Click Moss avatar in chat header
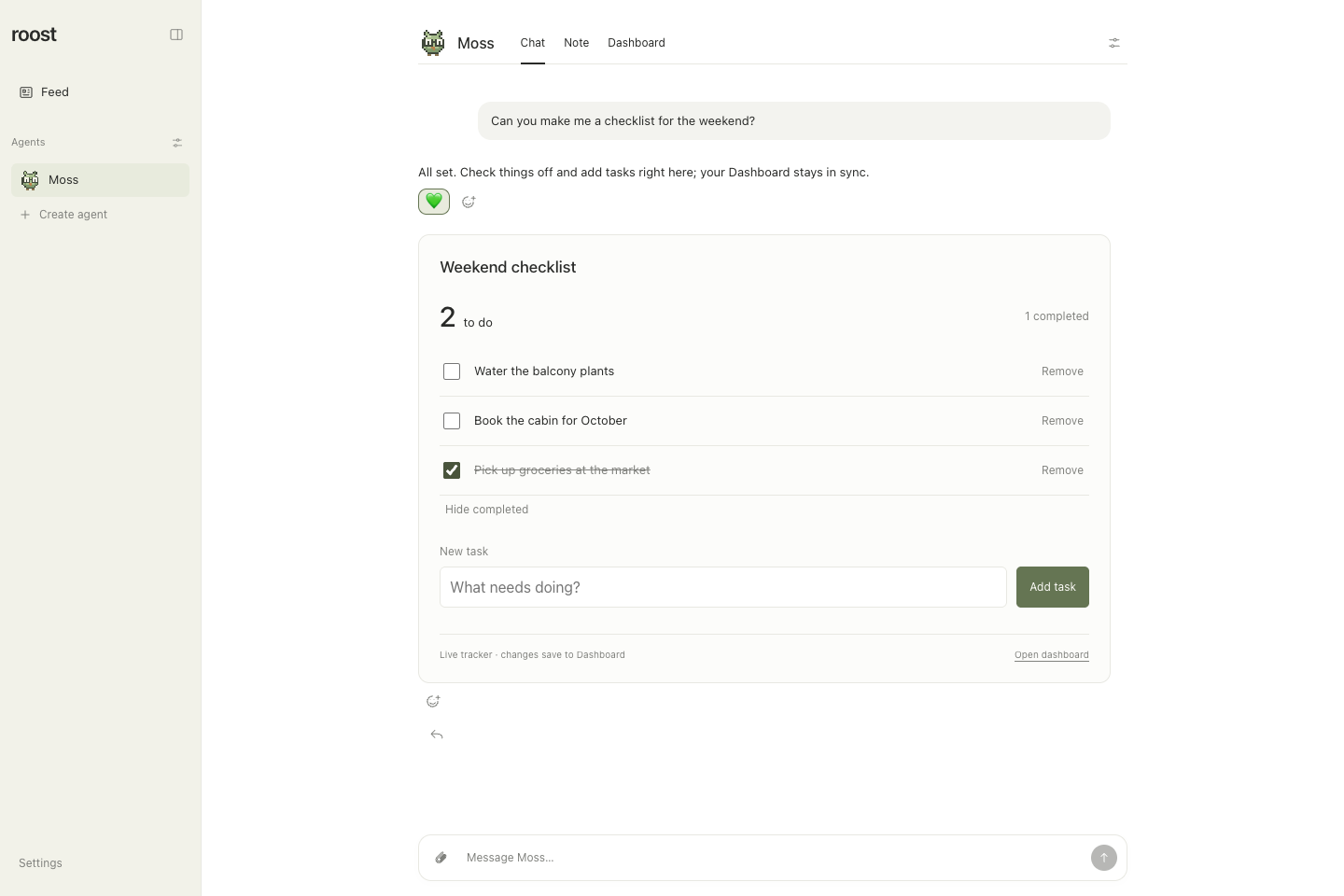This screenshot has height=896, width=1344. point(433,43)
